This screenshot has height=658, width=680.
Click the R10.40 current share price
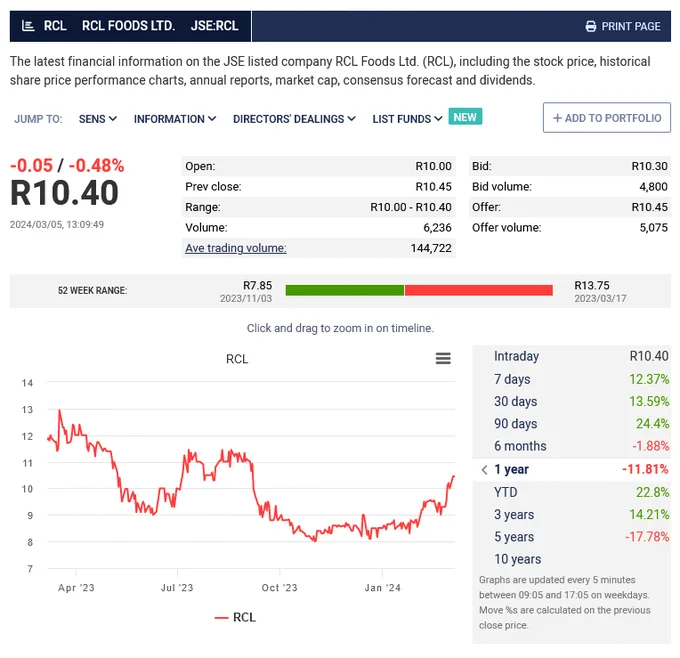[x=64, y=193]
